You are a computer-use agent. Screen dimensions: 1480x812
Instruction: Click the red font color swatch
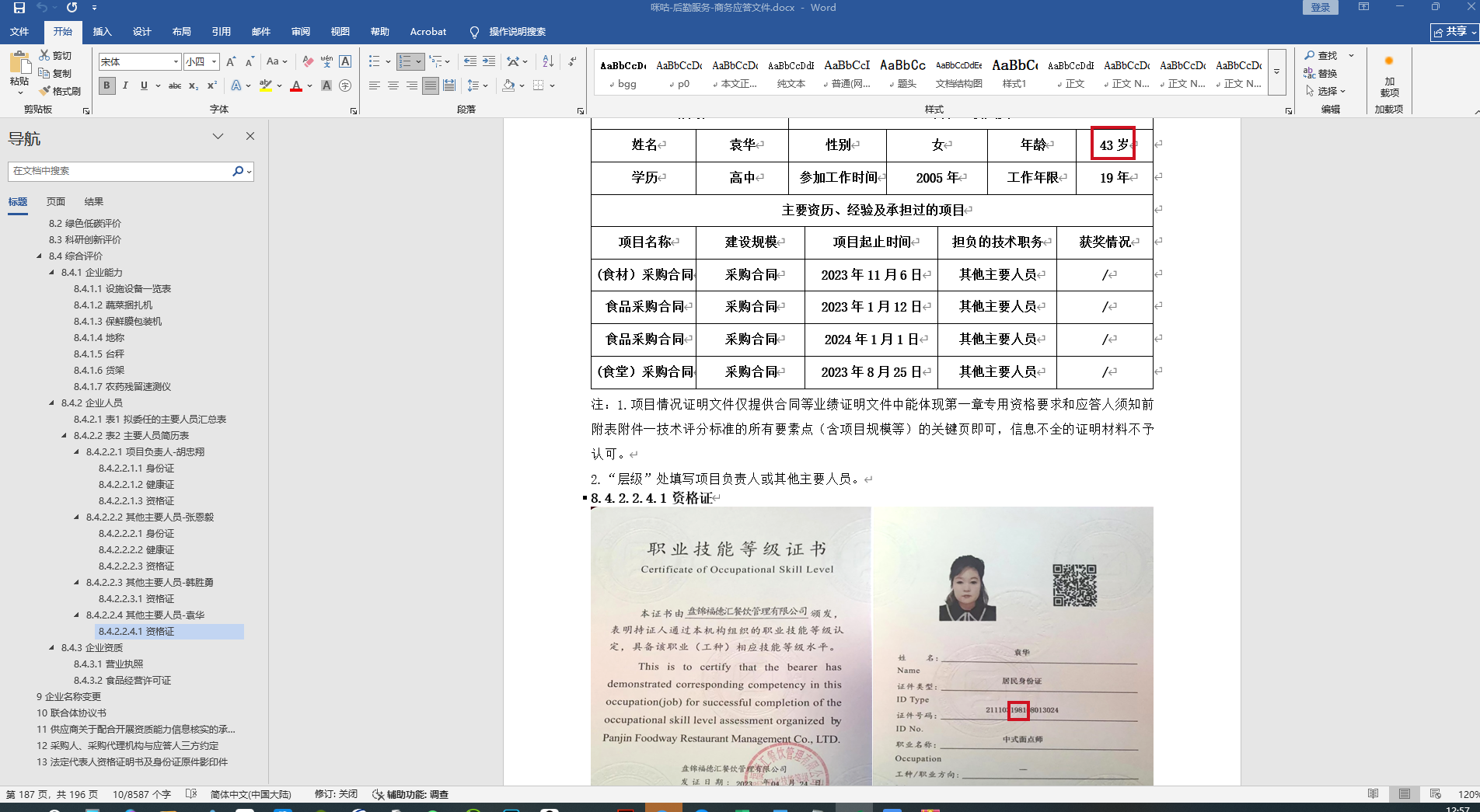pyautogui.click(x=296, y=85)
